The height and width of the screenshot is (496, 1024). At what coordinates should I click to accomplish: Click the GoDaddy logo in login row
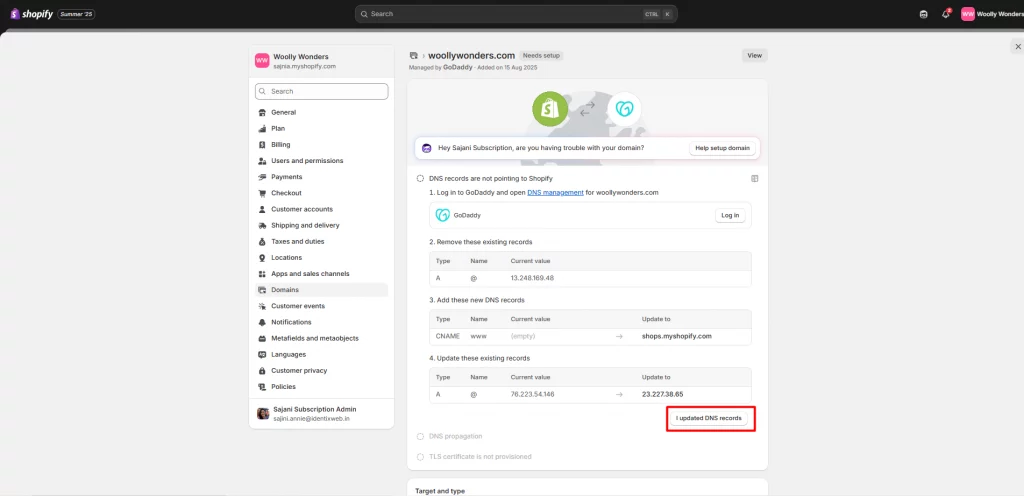click(442, 215)
